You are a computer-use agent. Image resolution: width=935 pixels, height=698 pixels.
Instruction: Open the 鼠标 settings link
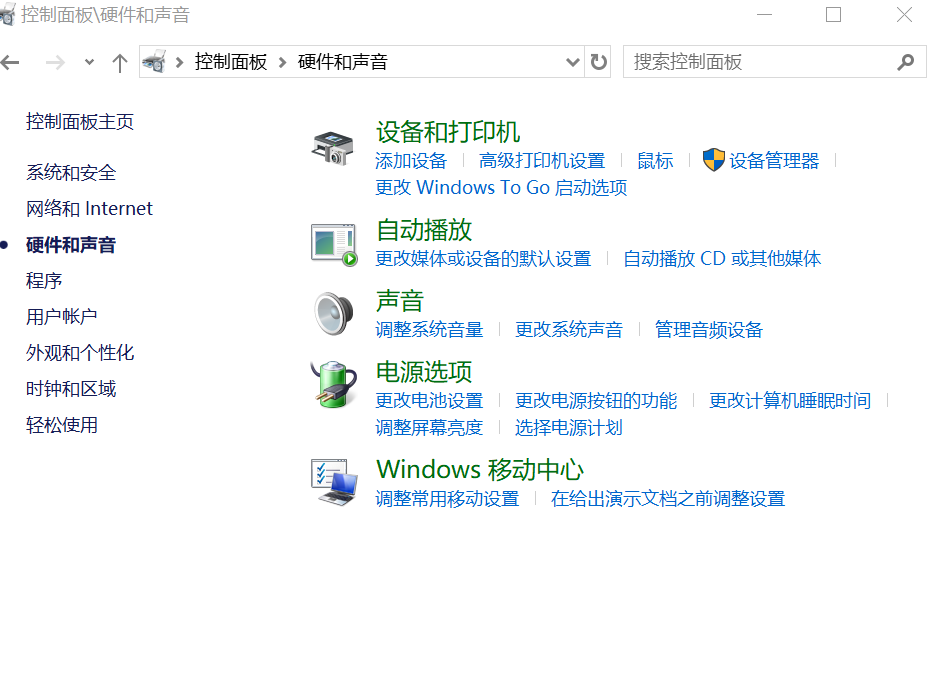pos(655,160)
